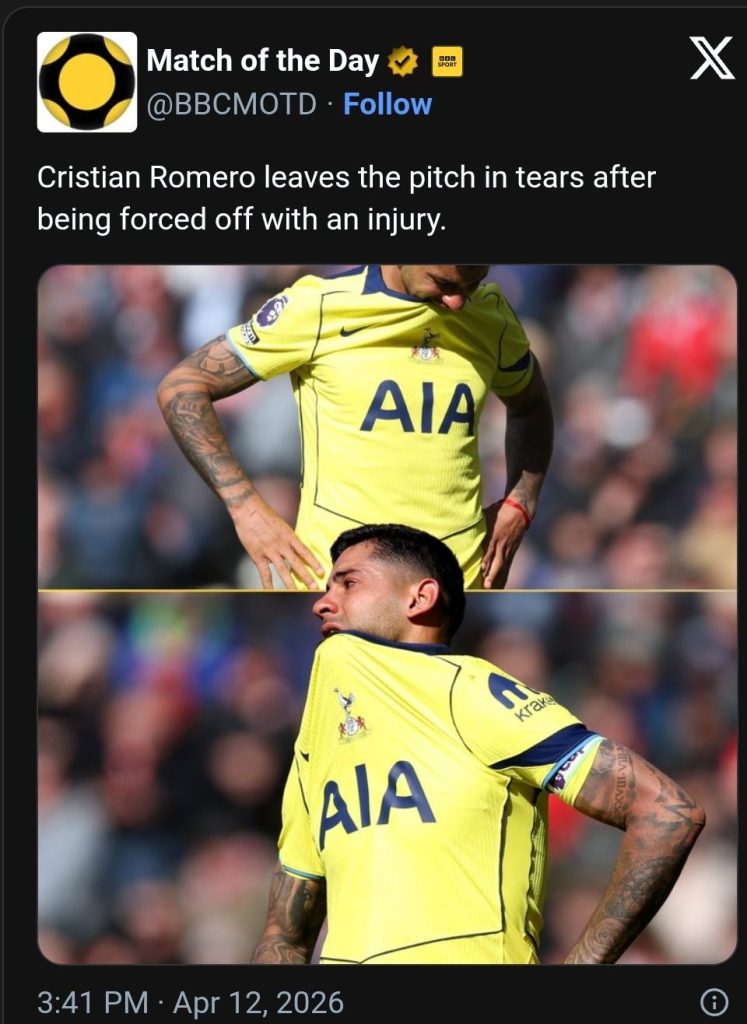Click the X logo in the corner
Screen dimensions: 747x1024
point(712,57)
